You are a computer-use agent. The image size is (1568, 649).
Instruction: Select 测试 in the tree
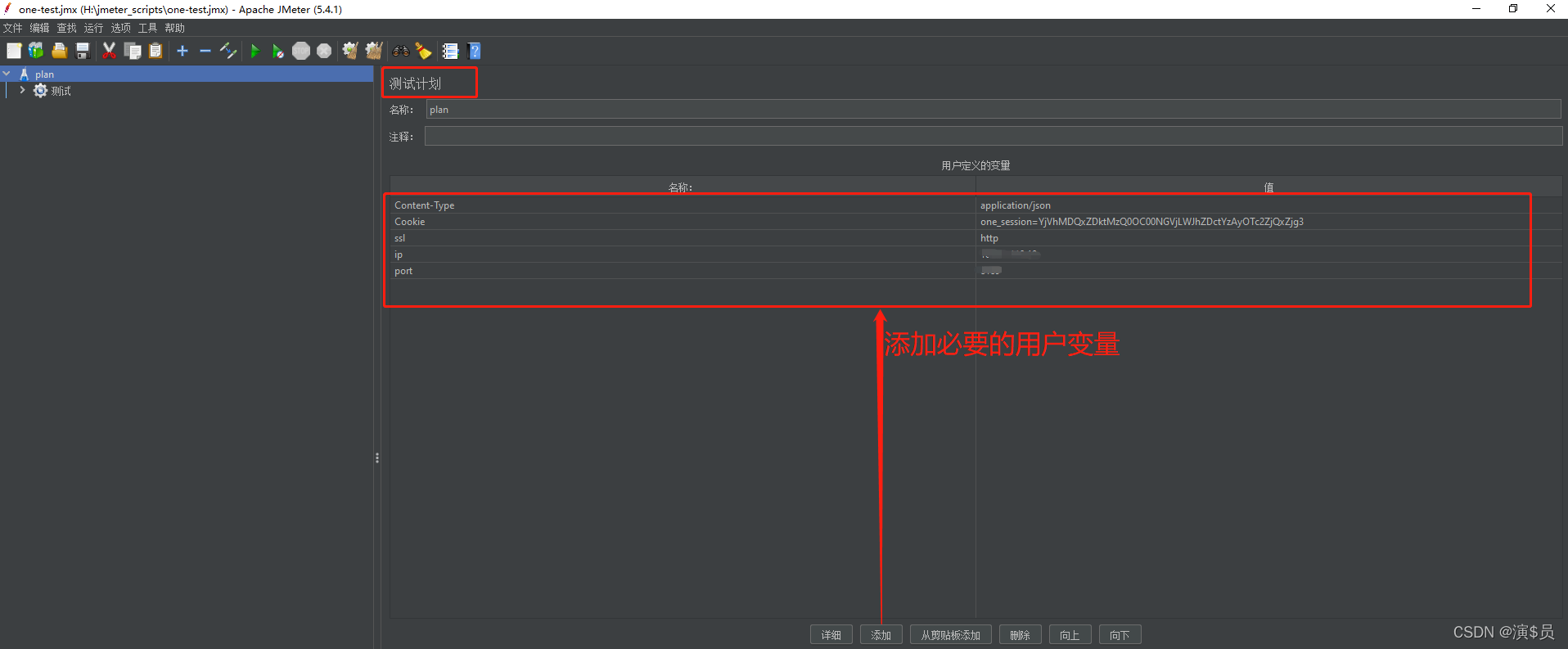[61, 91]
